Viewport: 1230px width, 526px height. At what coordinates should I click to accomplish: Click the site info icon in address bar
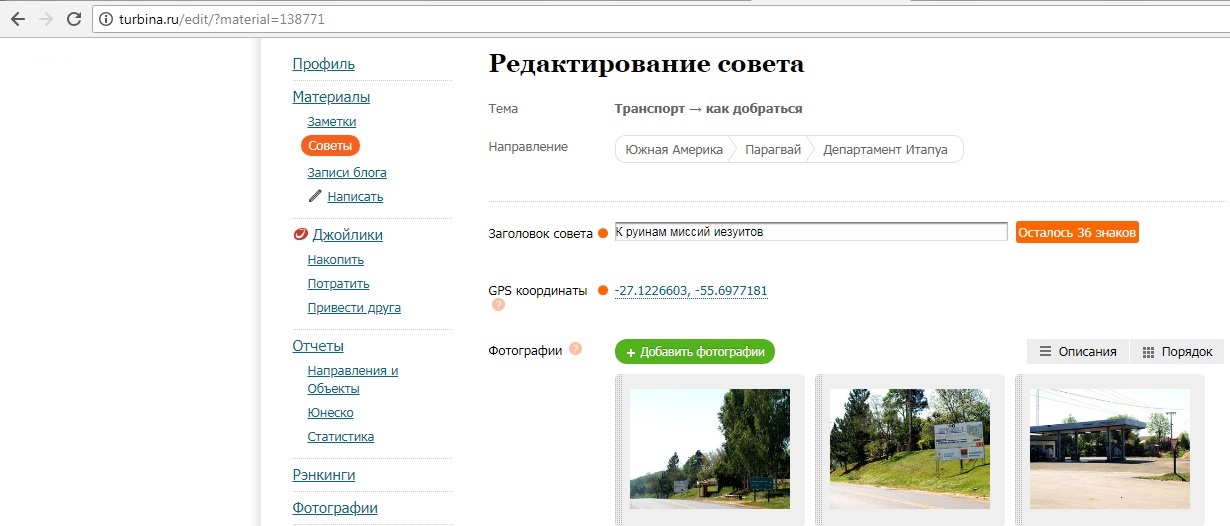106,19
